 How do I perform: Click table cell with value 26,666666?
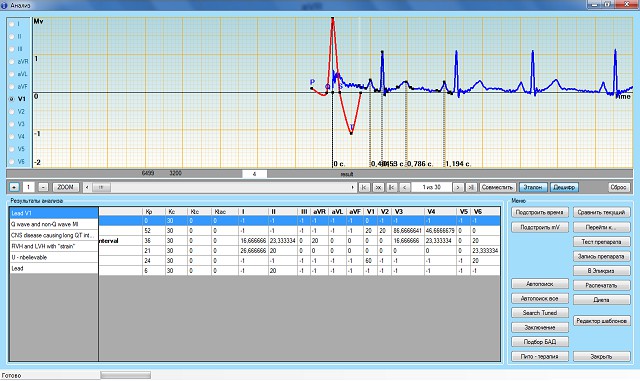[253, 251]
